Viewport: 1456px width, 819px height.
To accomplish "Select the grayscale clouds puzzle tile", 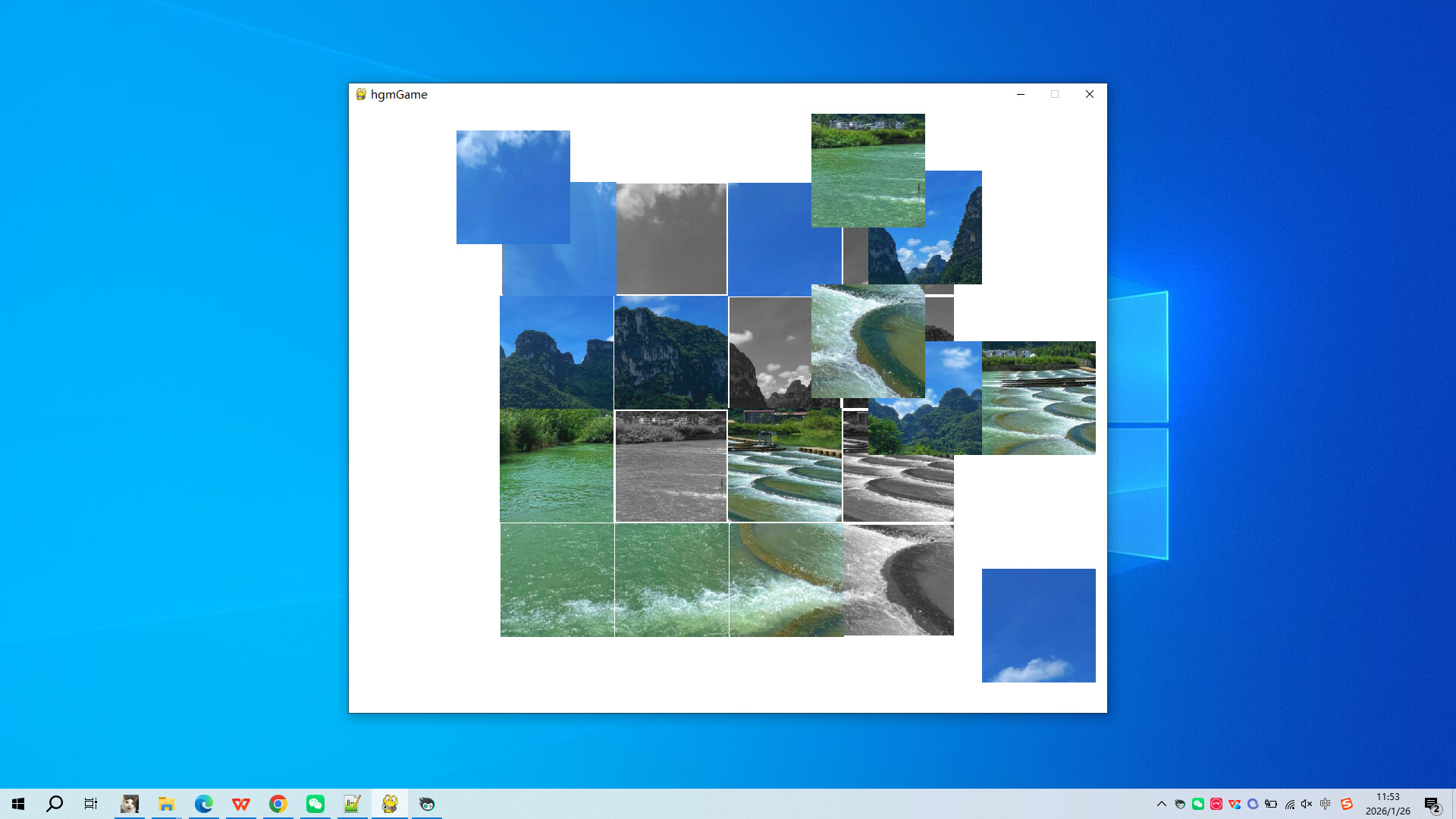I will pyautogui.click(x=670, y=238).
